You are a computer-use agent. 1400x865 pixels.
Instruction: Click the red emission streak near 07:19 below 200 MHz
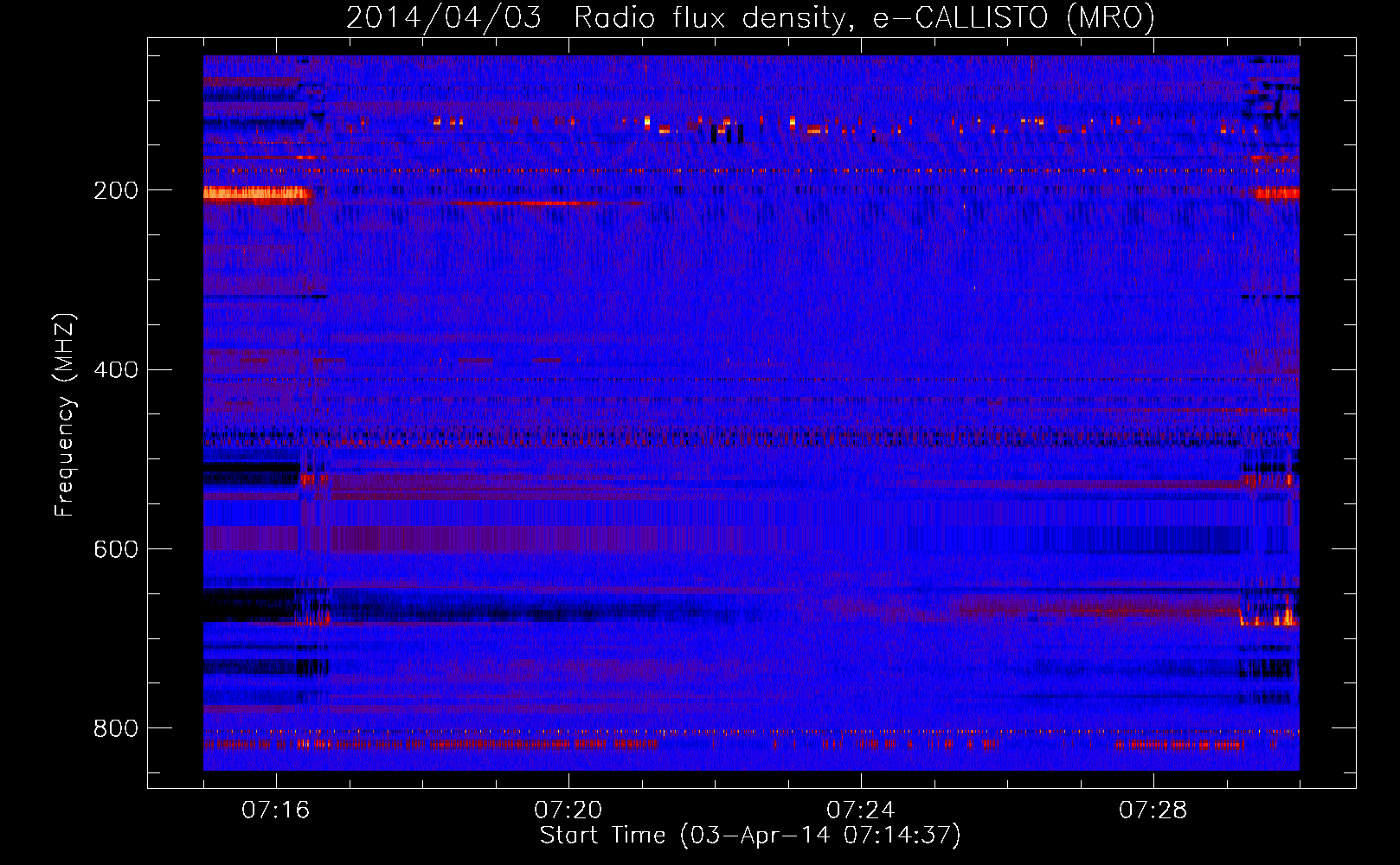[523, 204]
